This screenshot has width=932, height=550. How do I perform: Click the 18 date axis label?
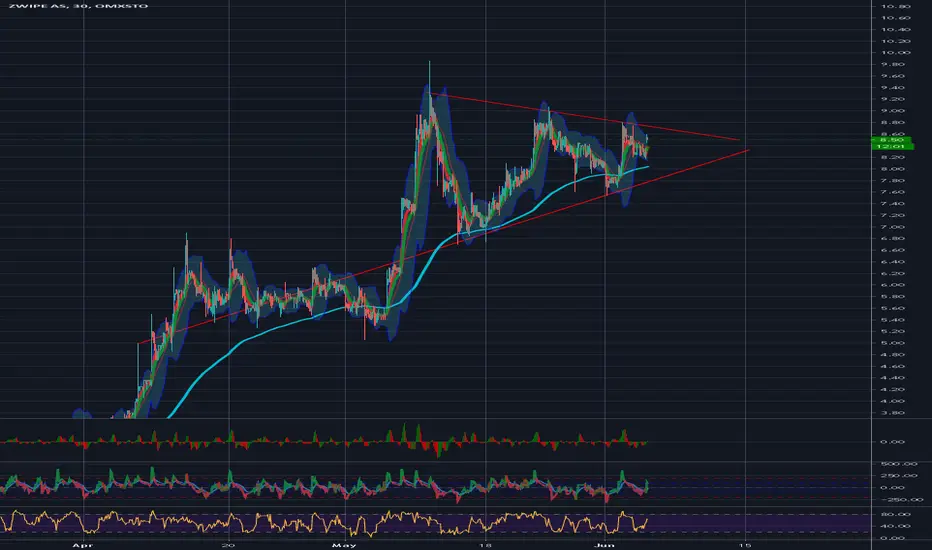(486, 545)
